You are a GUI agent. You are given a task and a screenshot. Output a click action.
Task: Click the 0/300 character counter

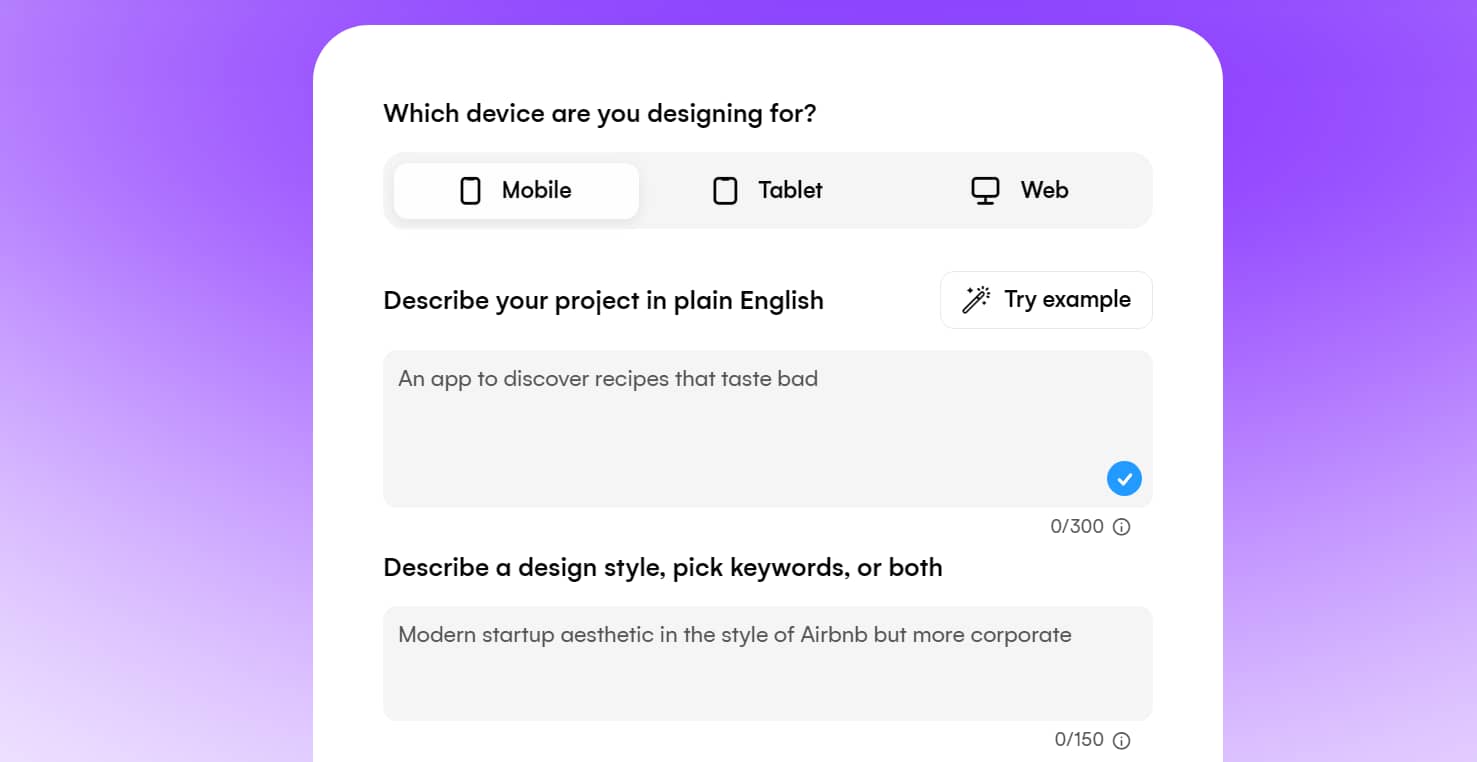point(1077,527)
